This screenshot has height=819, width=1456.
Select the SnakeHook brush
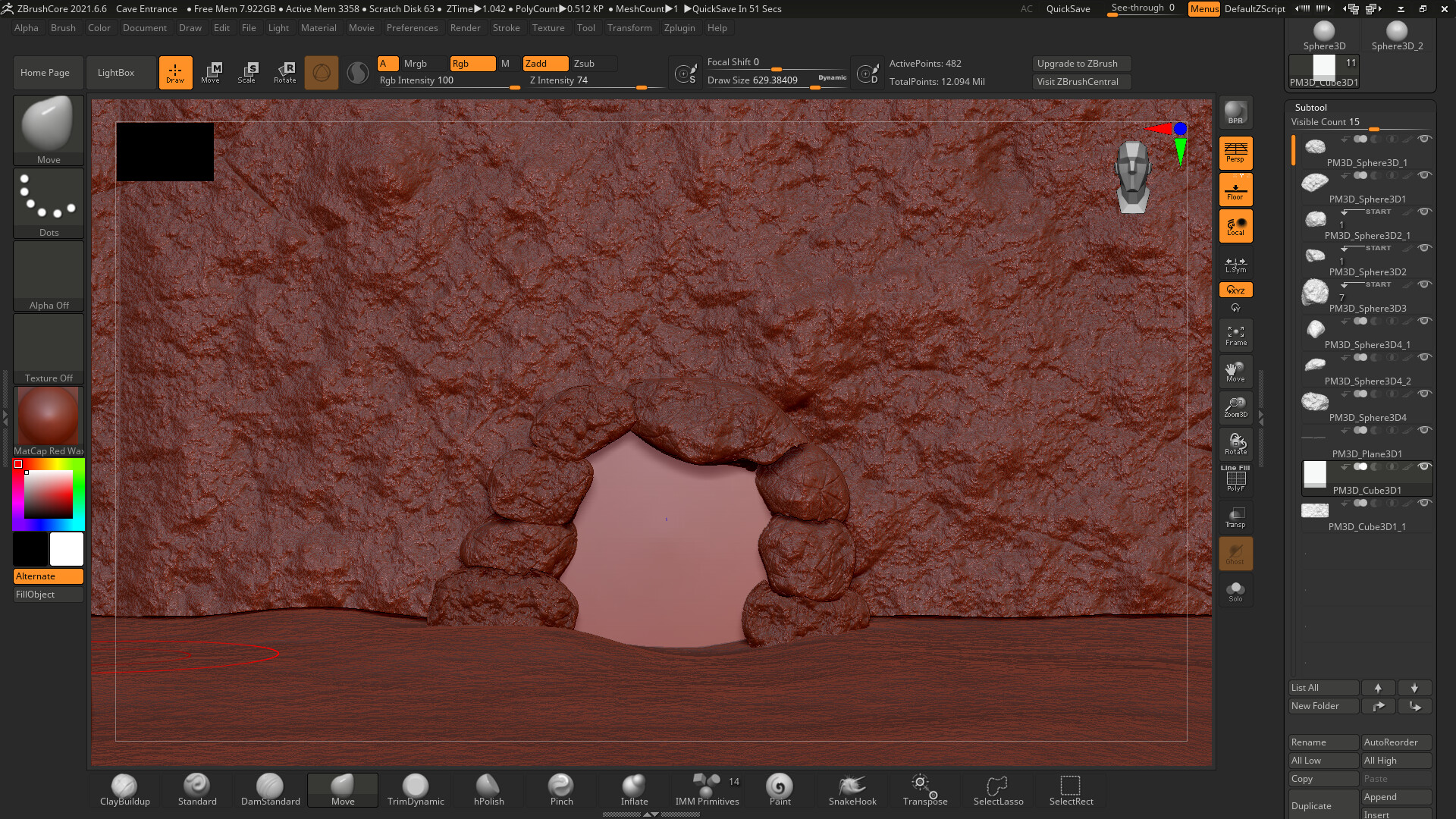(852, 790)
